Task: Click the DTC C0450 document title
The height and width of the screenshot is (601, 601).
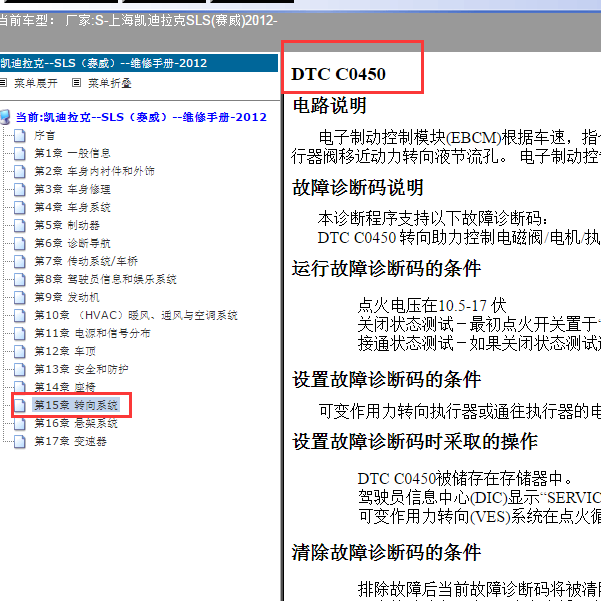Action: (x=338, y=74)
